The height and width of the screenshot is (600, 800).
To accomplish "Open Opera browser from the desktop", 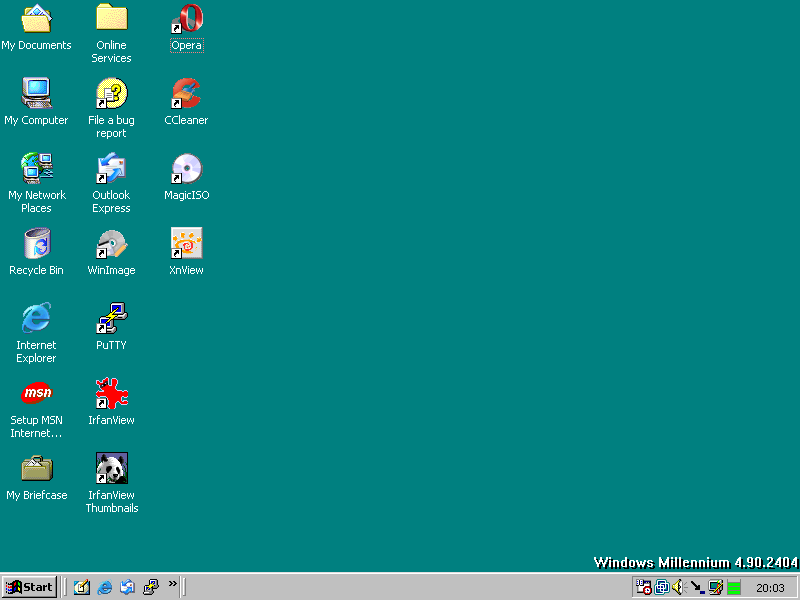I will [186, 20].
